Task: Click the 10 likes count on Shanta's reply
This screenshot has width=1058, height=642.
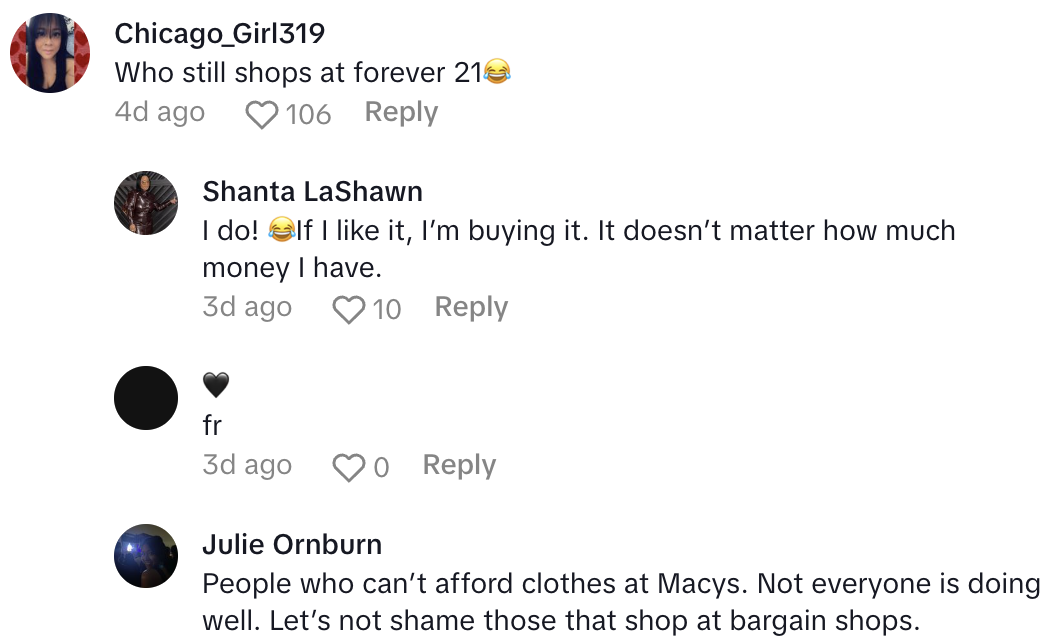Action: 387,310
